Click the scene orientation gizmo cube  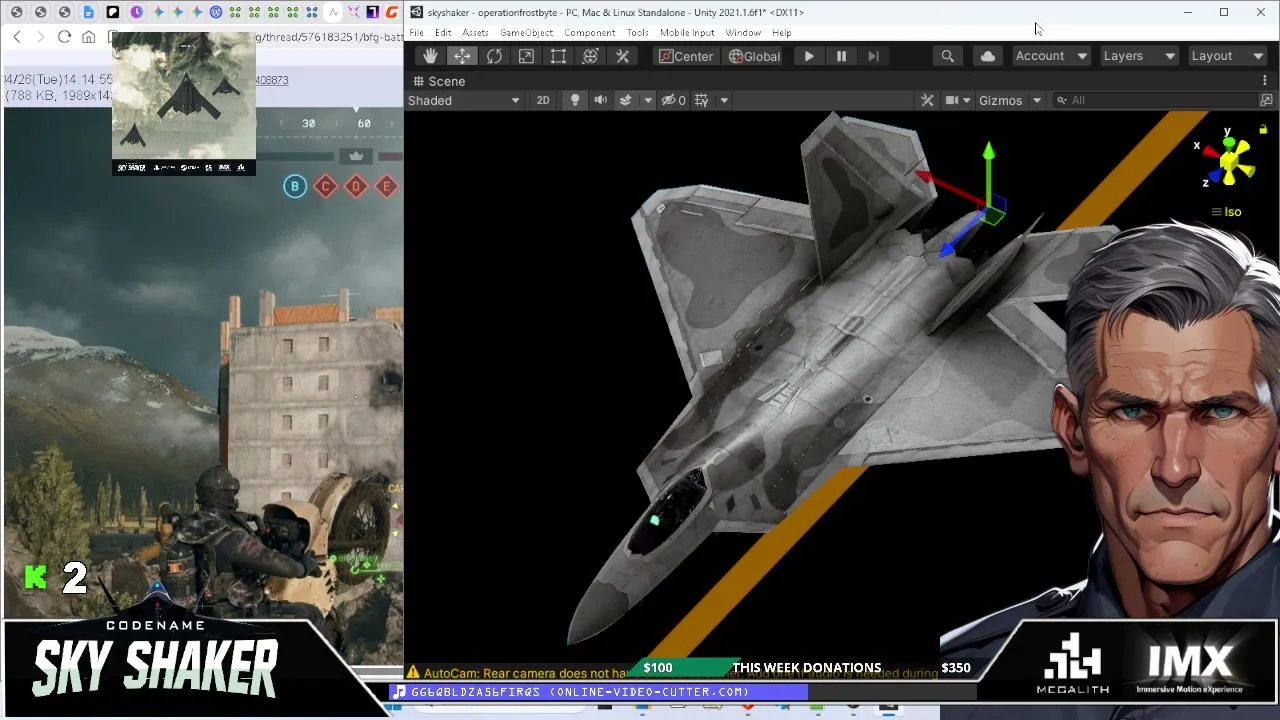pyautogui.click(x=1229, y=159)
